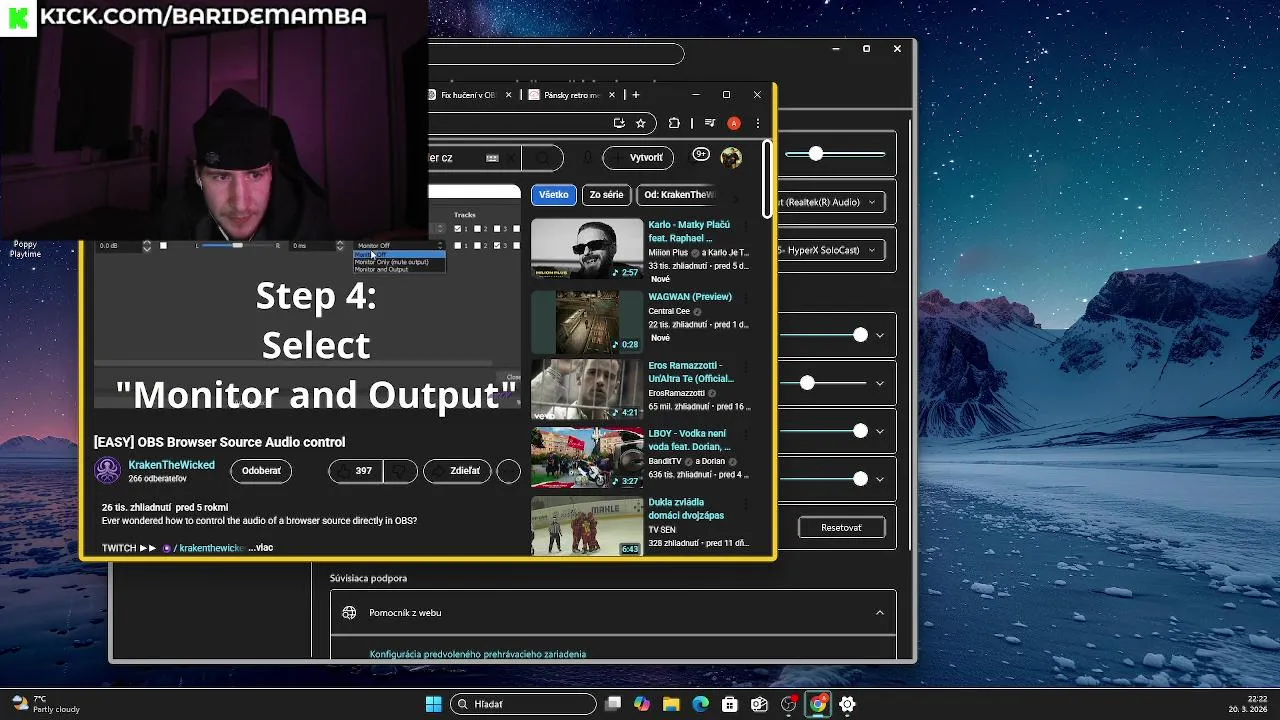Open Task View on the taskbar
The height and width of the screenshot is (720, 1280).
tap(613, 704)
